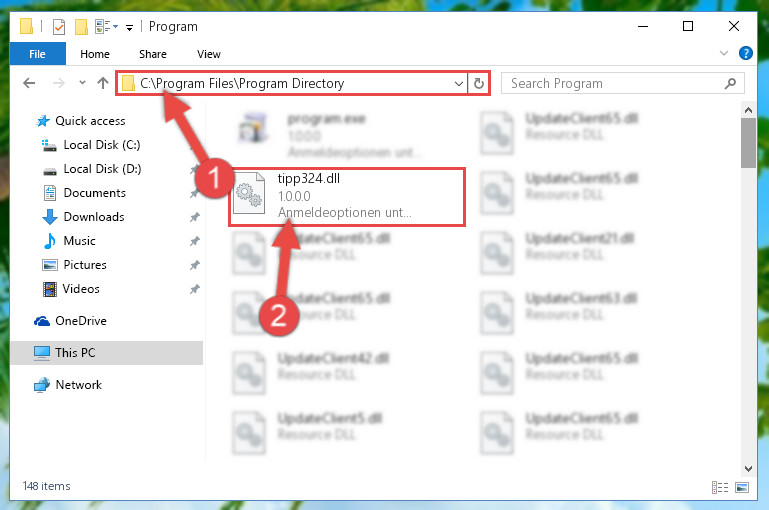The height and width of the screenshot is (510, 769).
Task: Refresh the current folder
Action: [x=479, y=83]
